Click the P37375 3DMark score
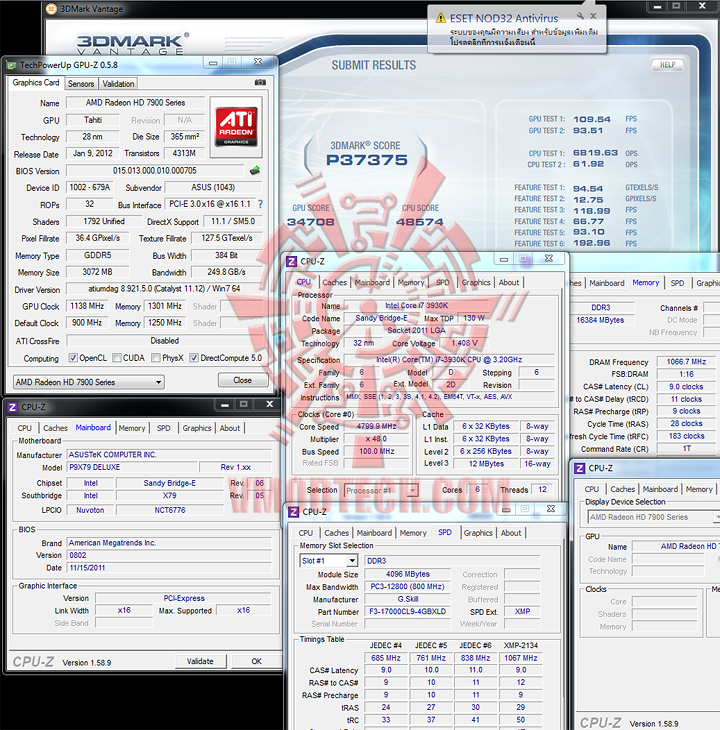This screenshot has height=730, width=720. pos(366,160)
